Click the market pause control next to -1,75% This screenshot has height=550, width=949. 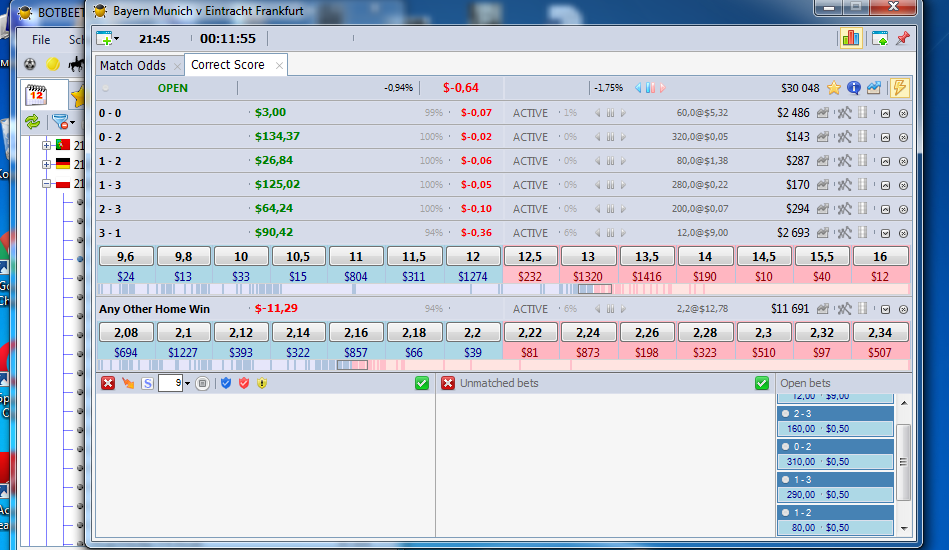(x=650, y=88)
